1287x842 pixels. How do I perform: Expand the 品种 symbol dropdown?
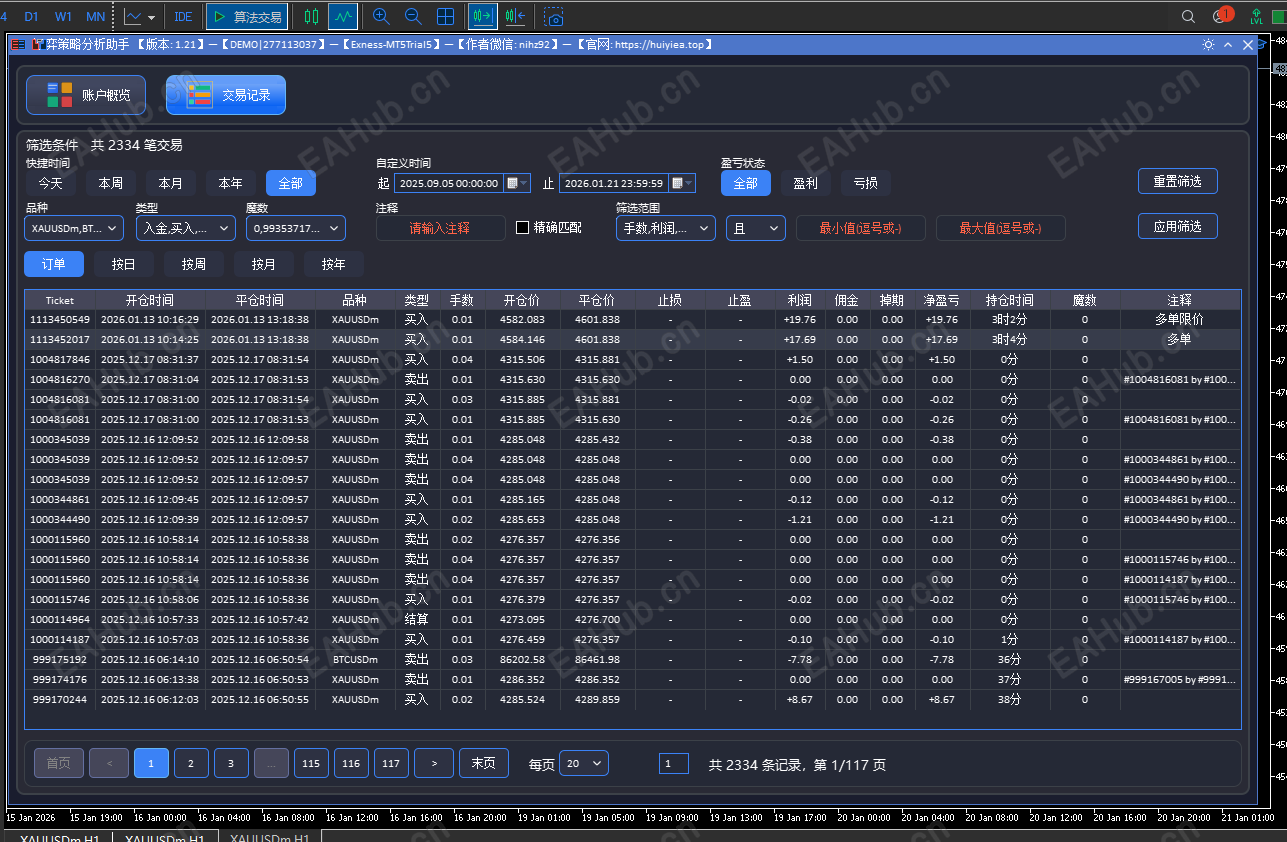pos(76,228)
